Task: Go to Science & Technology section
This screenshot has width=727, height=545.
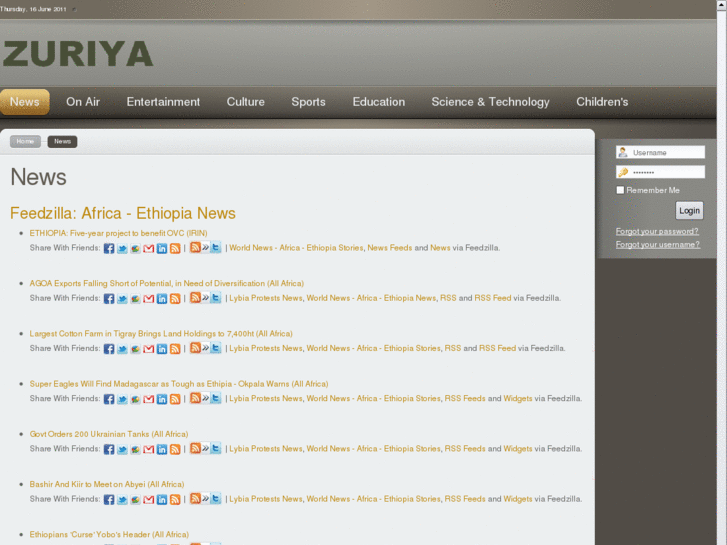Action: (491, 102)
